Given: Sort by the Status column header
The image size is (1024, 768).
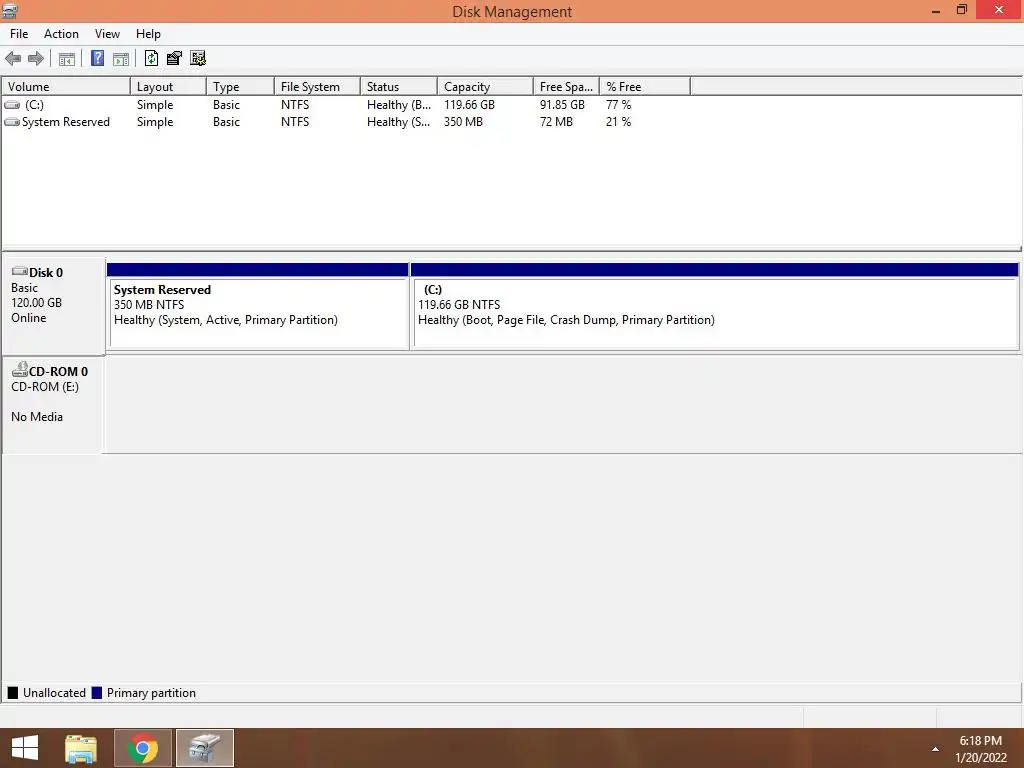Looking at the screenshot, I should (398, 86).
